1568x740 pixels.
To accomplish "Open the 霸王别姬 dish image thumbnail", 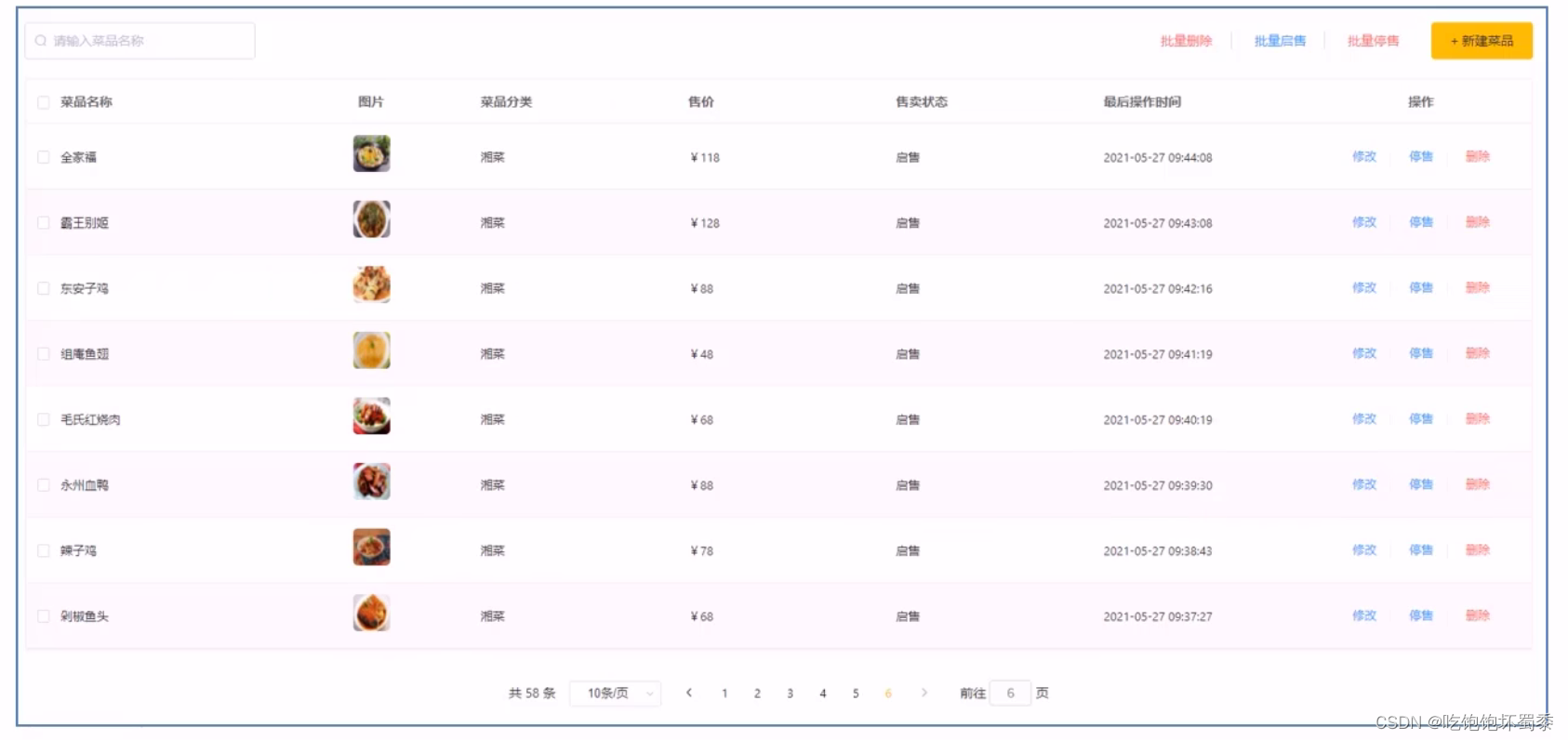I will click(371, 219).
